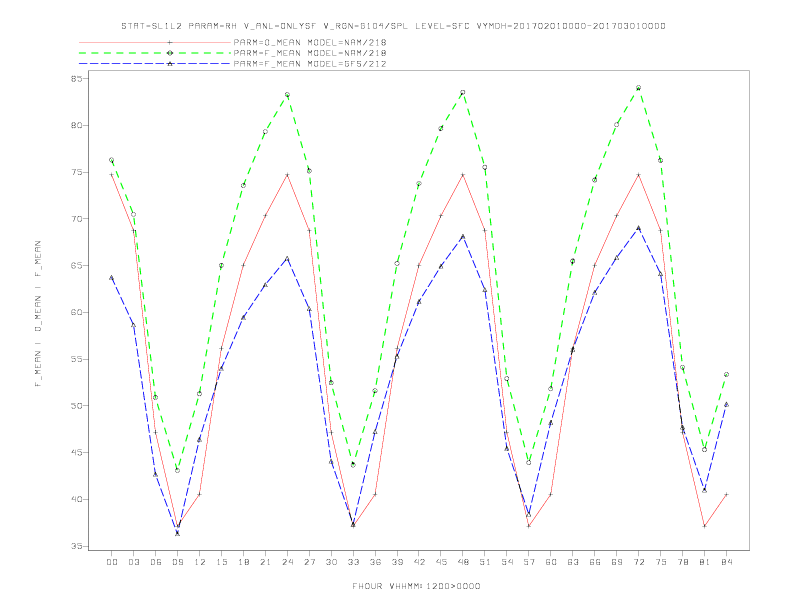Click x-axis tick label 42

(419, 562)
